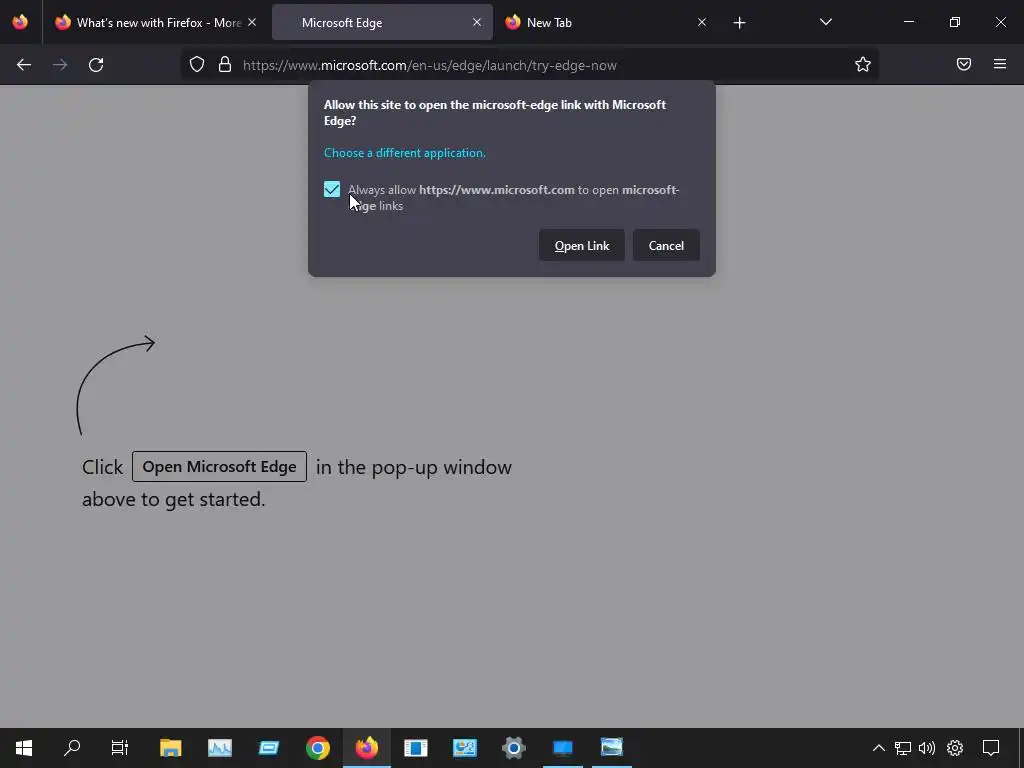The image size is (1024, 768).
Task: Reload the current page
Action: tap(96, 65)
